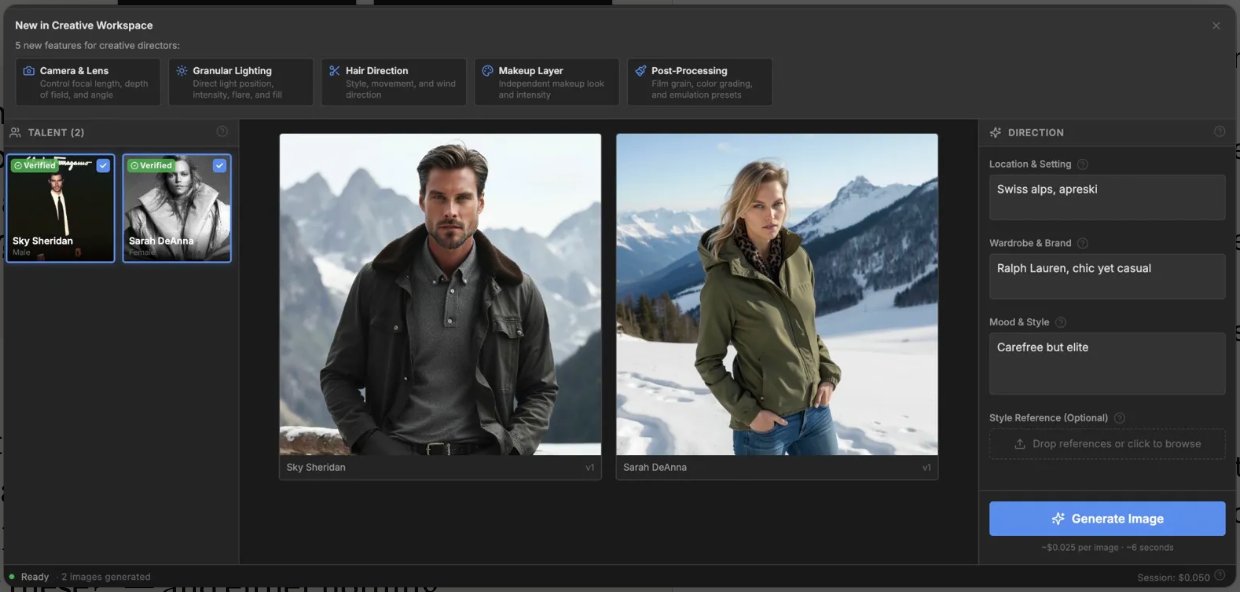Click the Sarah DeAnna caption below the image

(x=655, y=468)
